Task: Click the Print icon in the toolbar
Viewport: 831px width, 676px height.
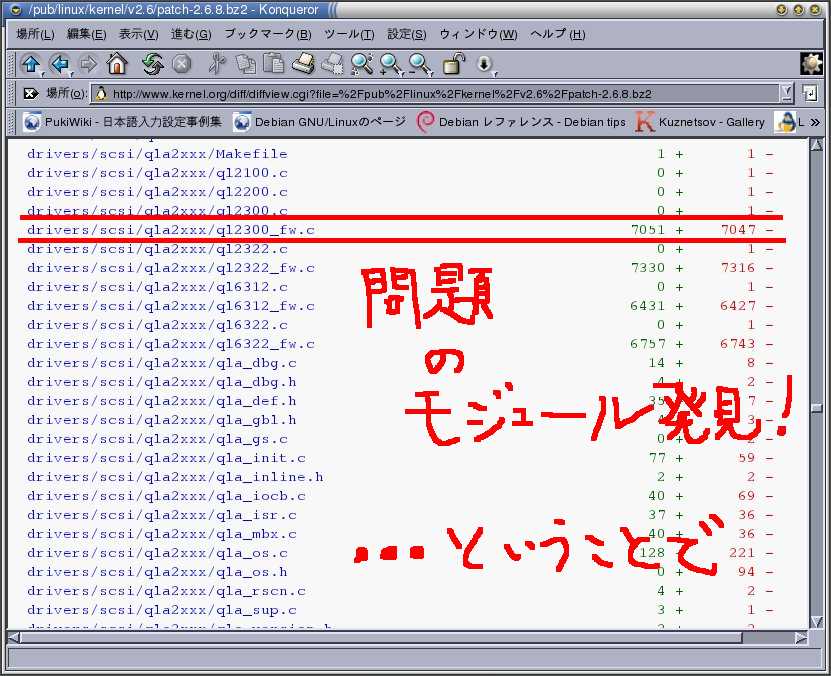Action: coord(303,64)
